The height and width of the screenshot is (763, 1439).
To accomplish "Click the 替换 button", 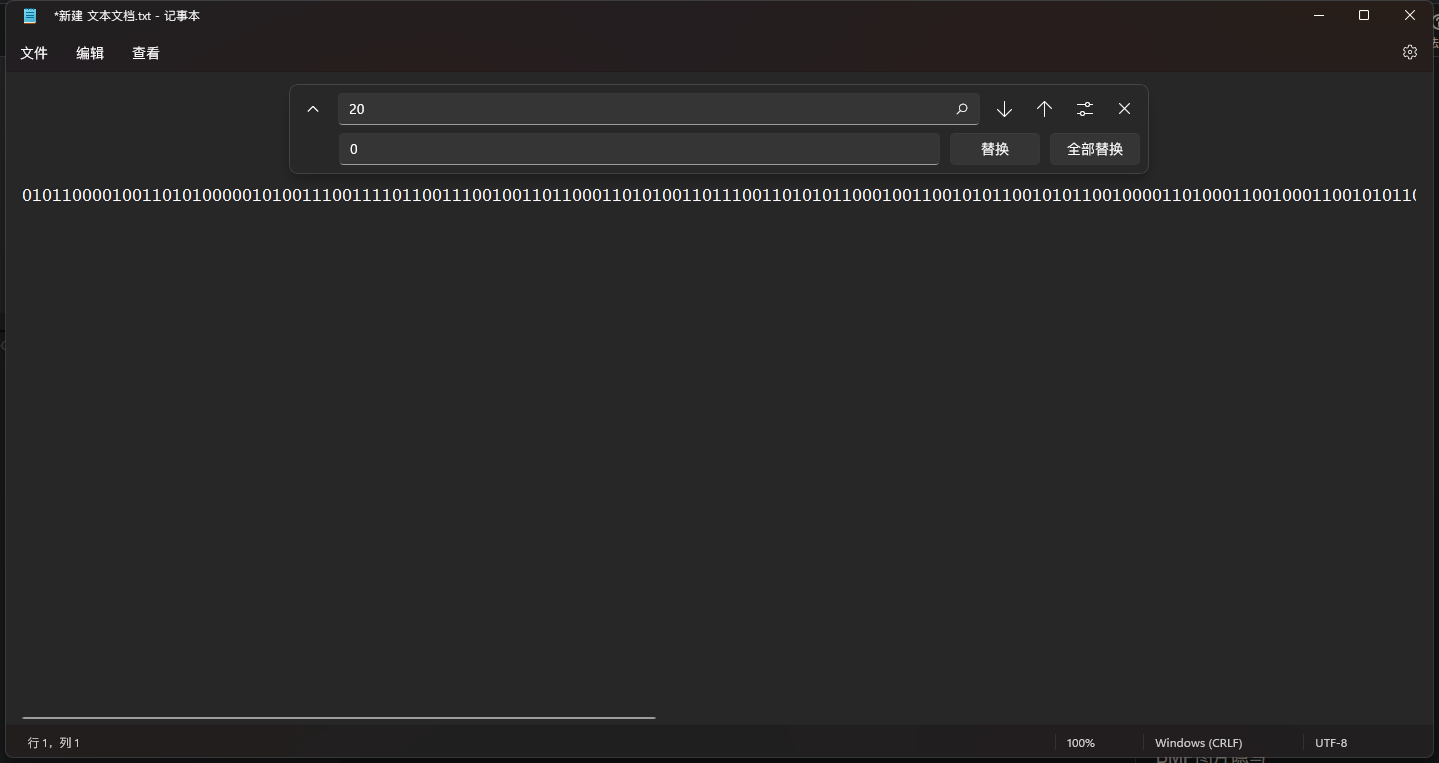I will pyautogui.click(x=995, y=149).
